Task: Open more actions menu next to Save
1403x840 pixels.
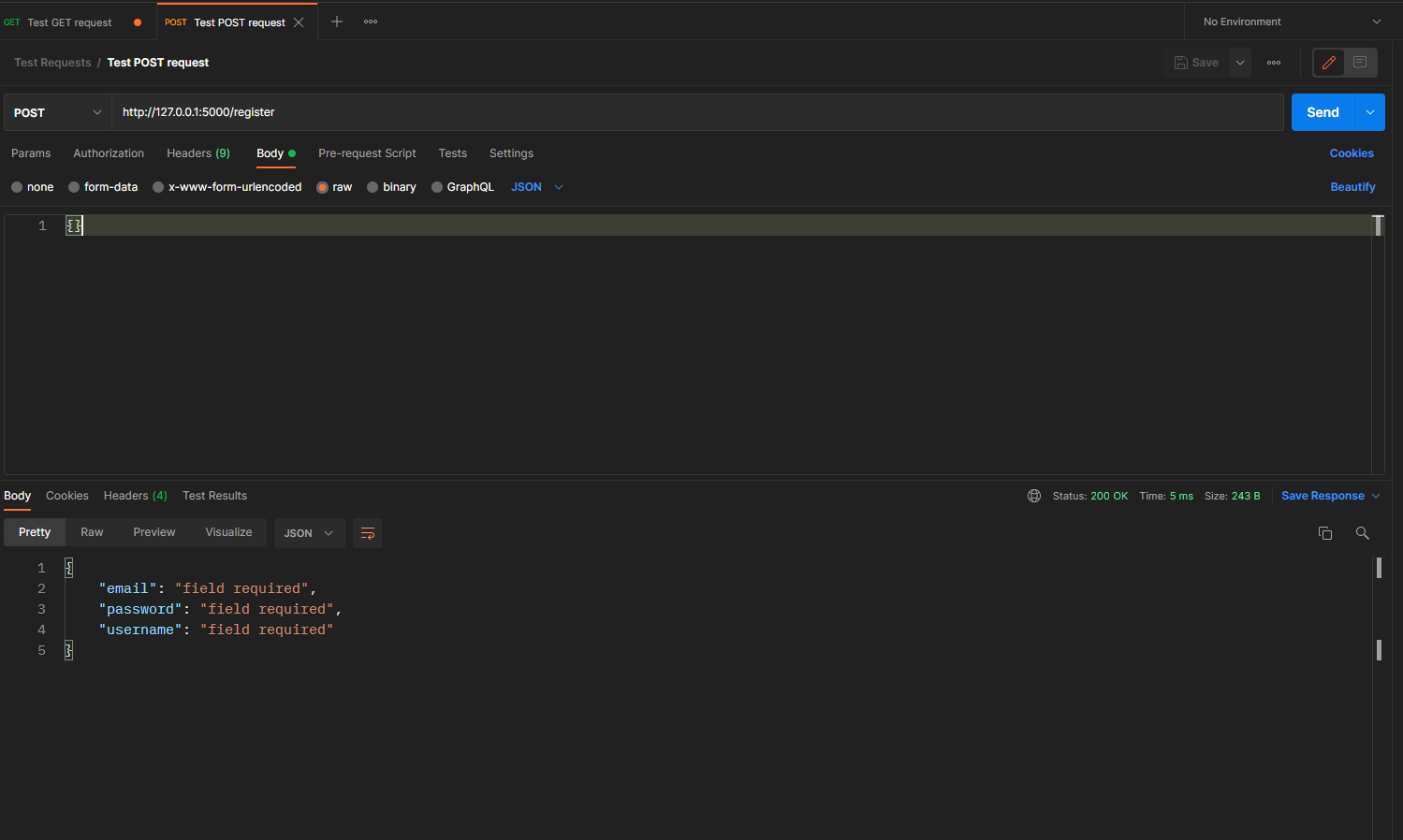Action: click(x=1274, y=63)
